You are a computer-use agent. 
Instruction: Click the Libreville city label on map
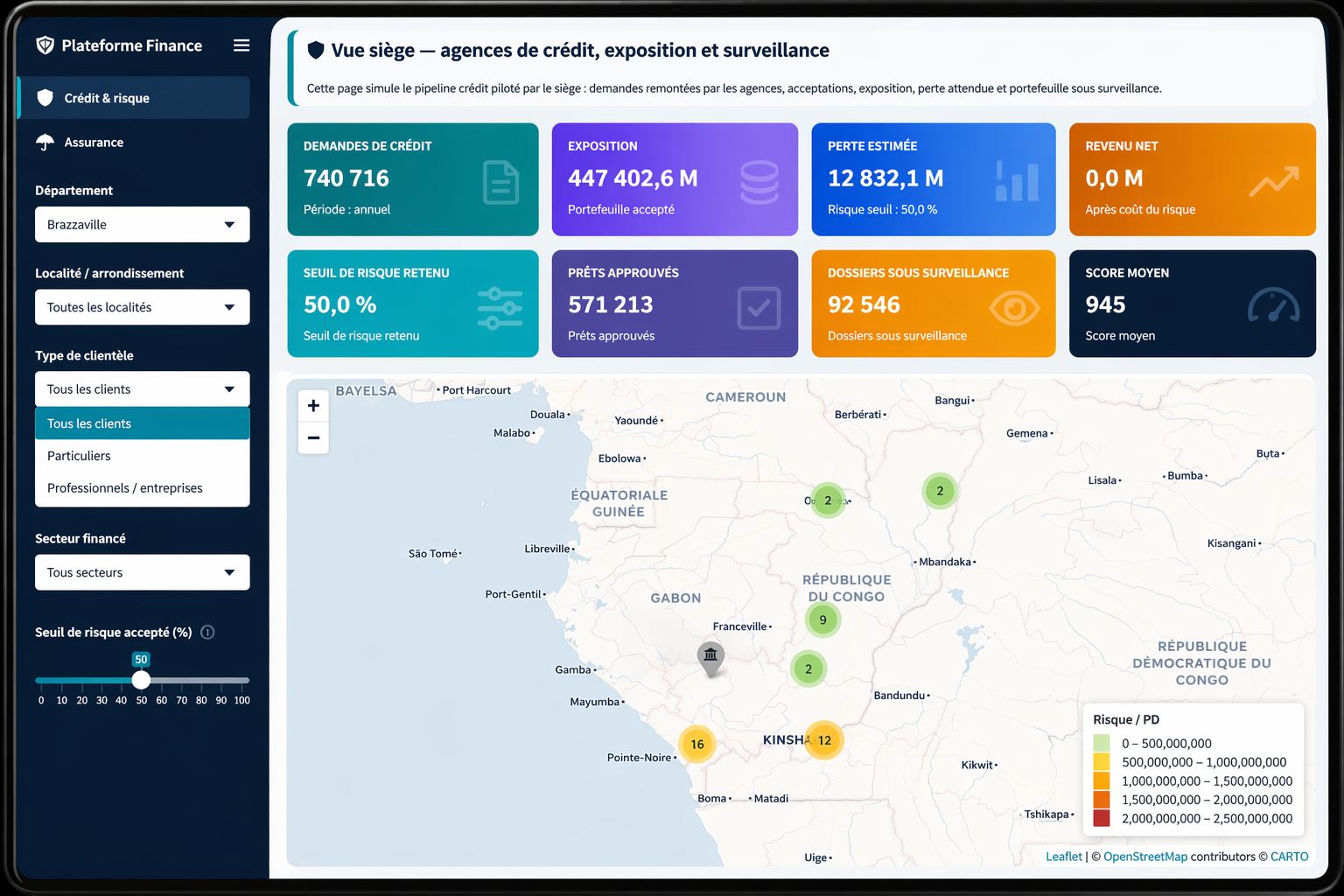548,549
